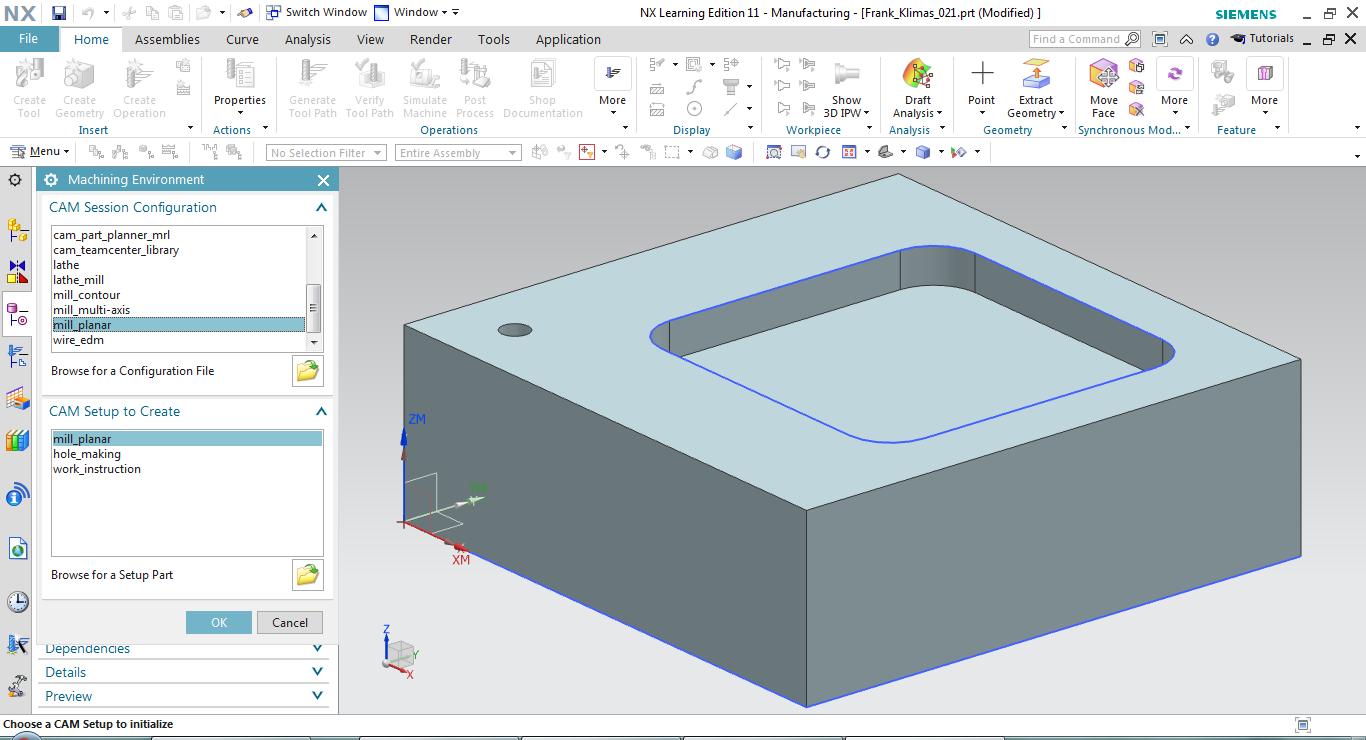Image resolution: width=1366 pixels, height=740 pixels.
Task: Open the No Selection Filter dropdown
Action: (327, 153)
